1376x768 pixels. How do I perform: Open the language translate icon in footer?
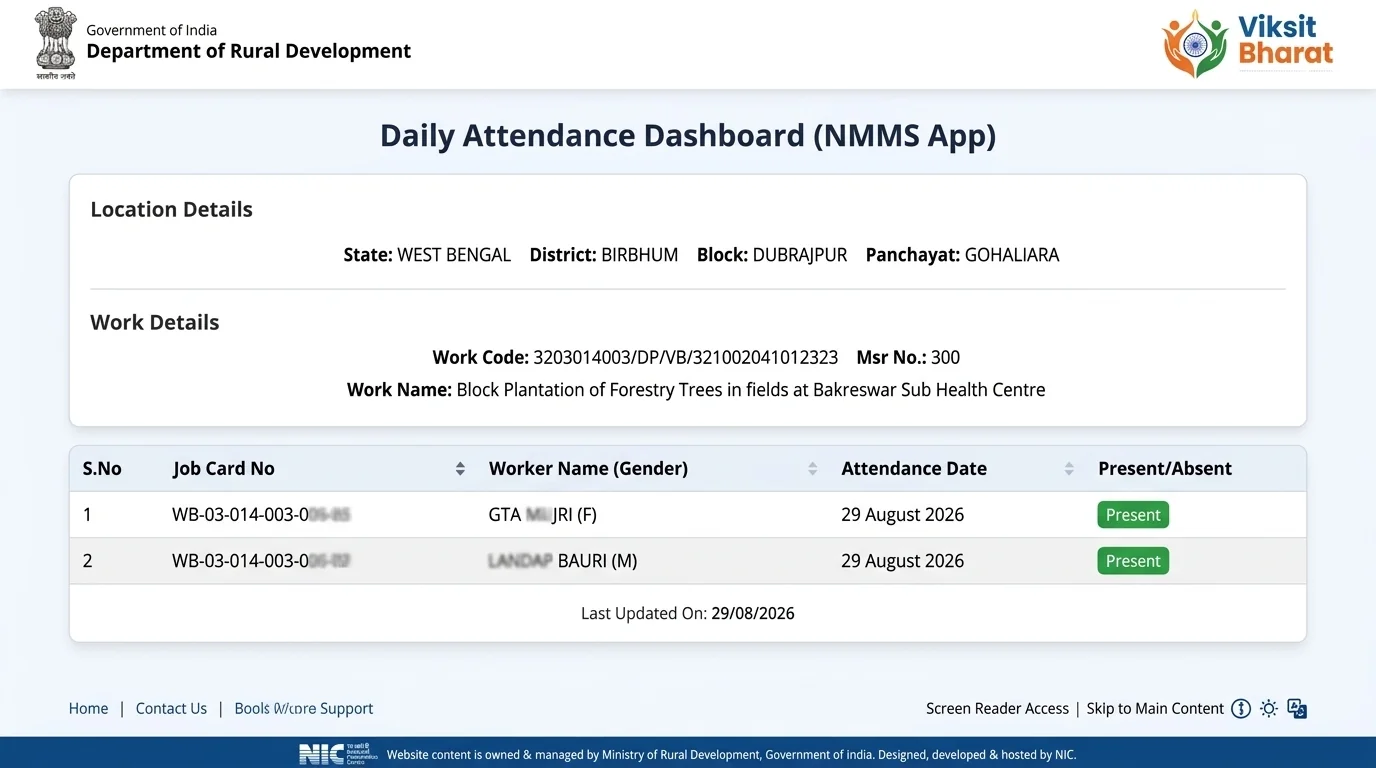pyautogui.click(x=1297, y=709)
